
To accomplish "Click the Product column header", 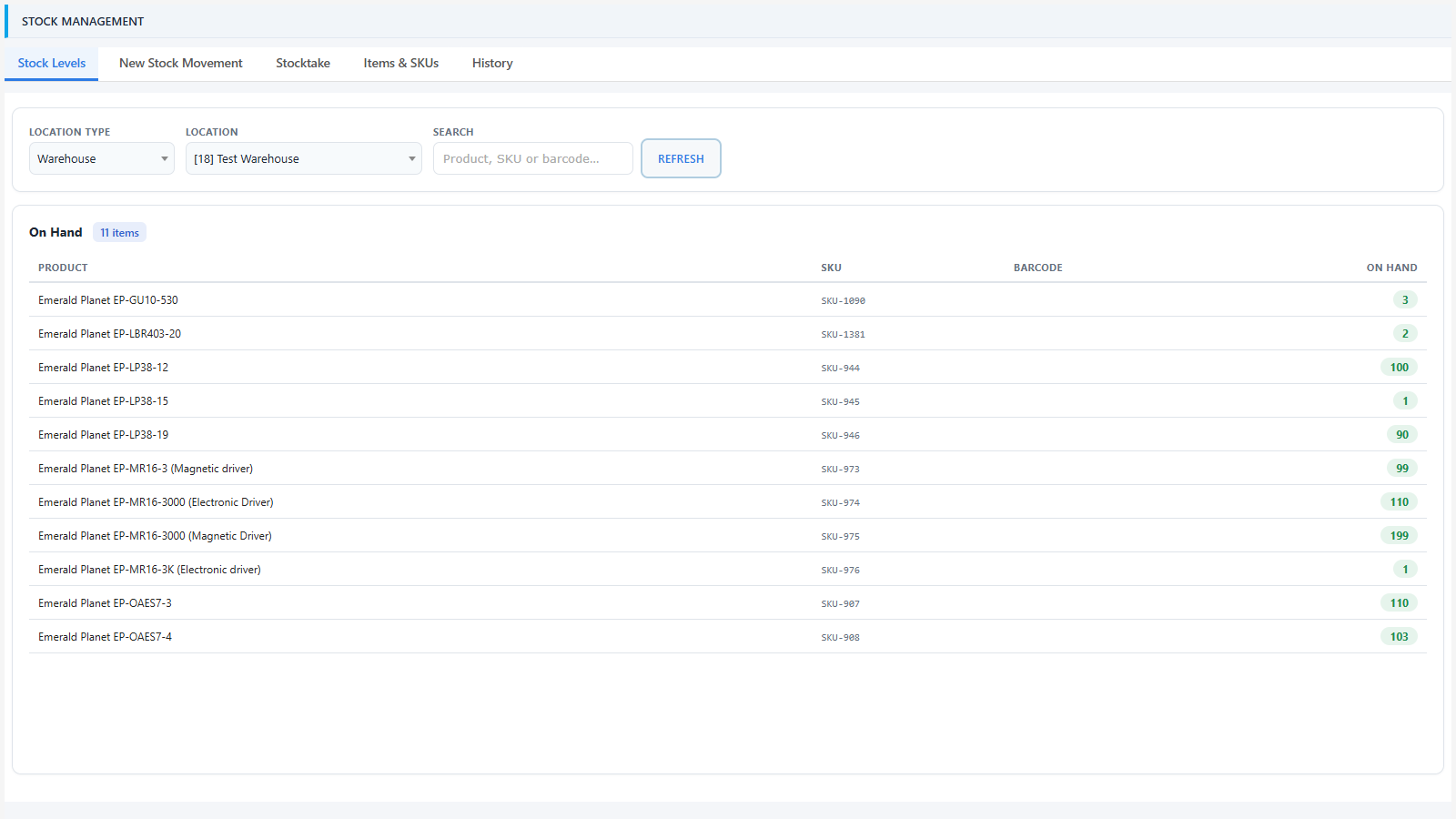I will [x=63, y=268].
